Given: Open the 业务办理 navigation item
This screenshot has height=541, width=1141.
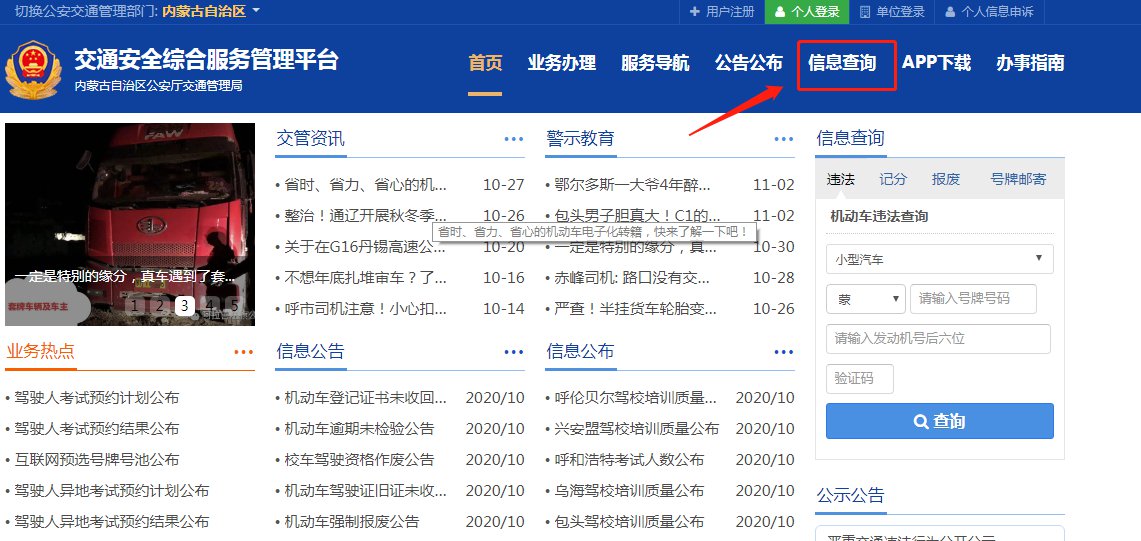Looking at the screenshot, I should click(x=561, y=63).
